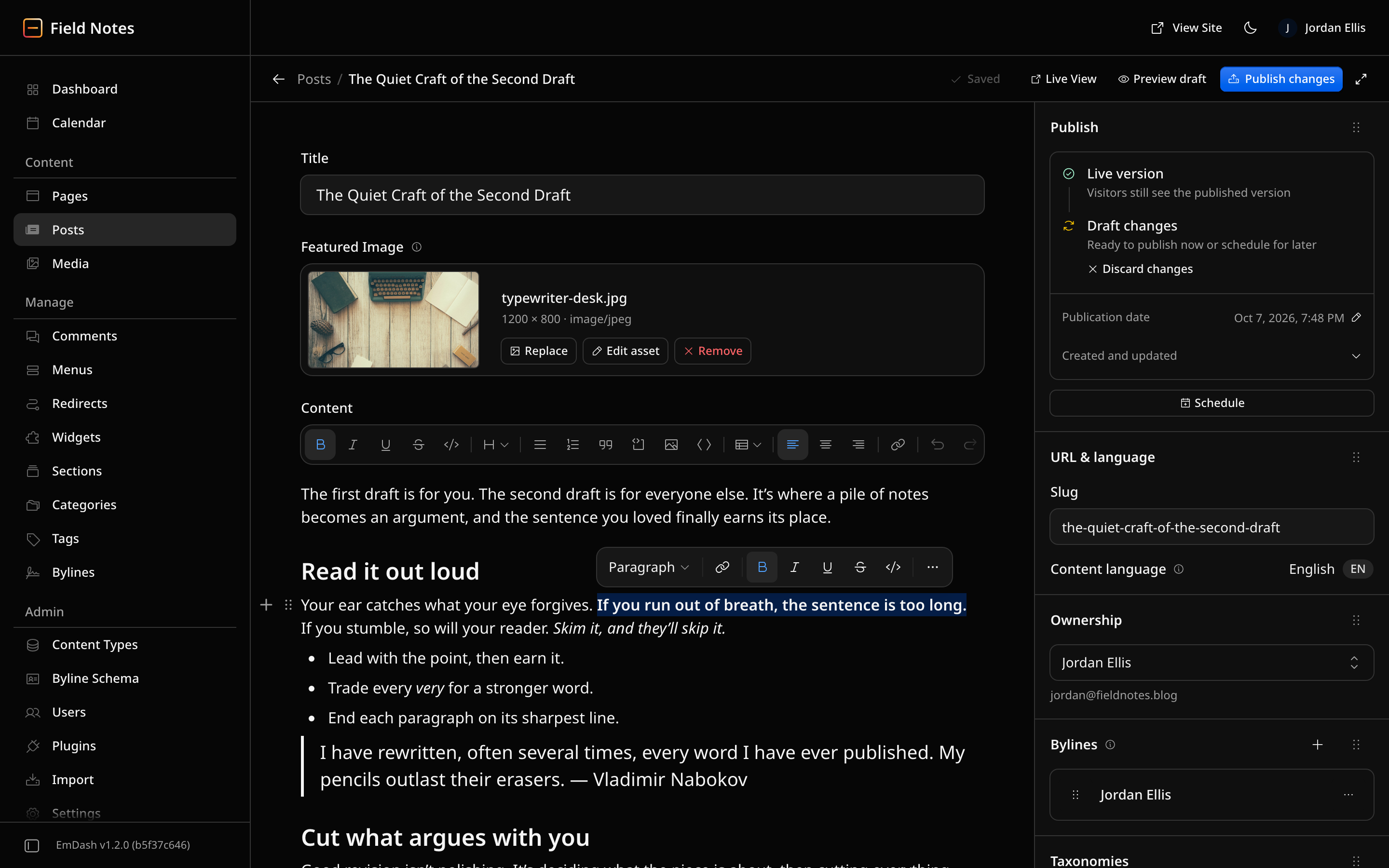Add a byline with plus icon
This screenshot has width=1389, height=868.
pos(1317,745)
